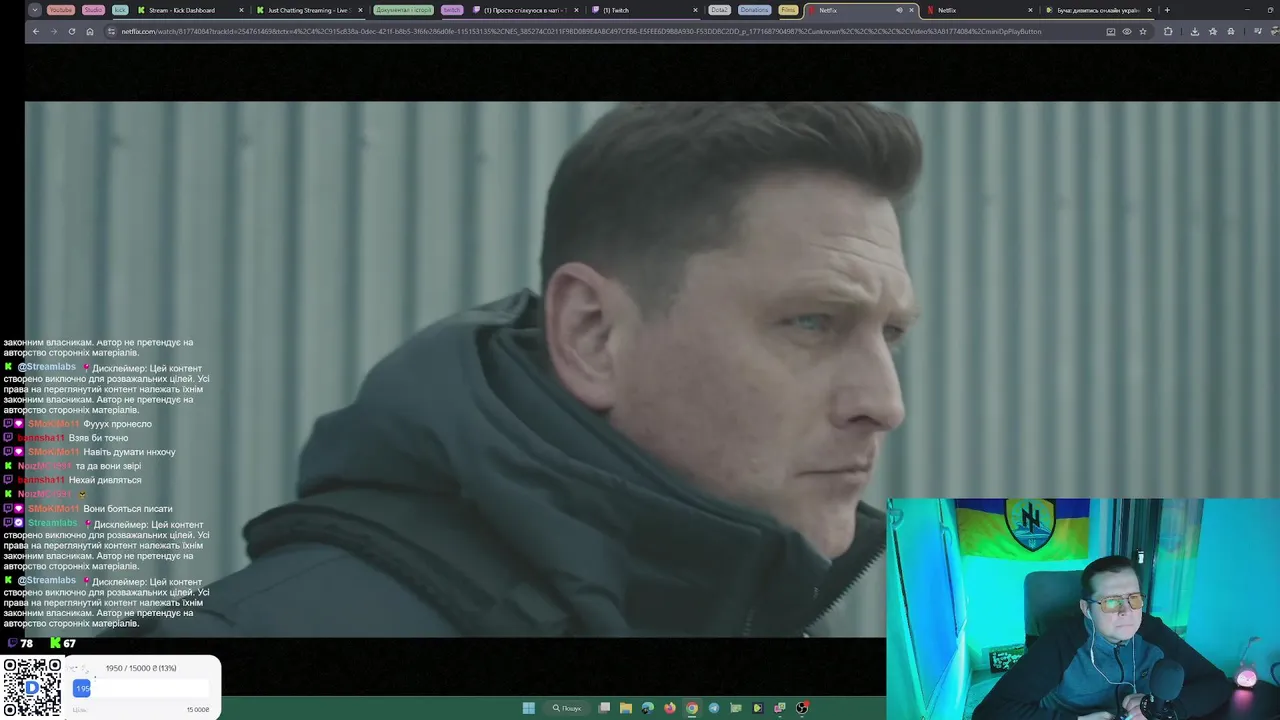
Task: Click the Twitch viewer count 78
Action: click(20, 643)
